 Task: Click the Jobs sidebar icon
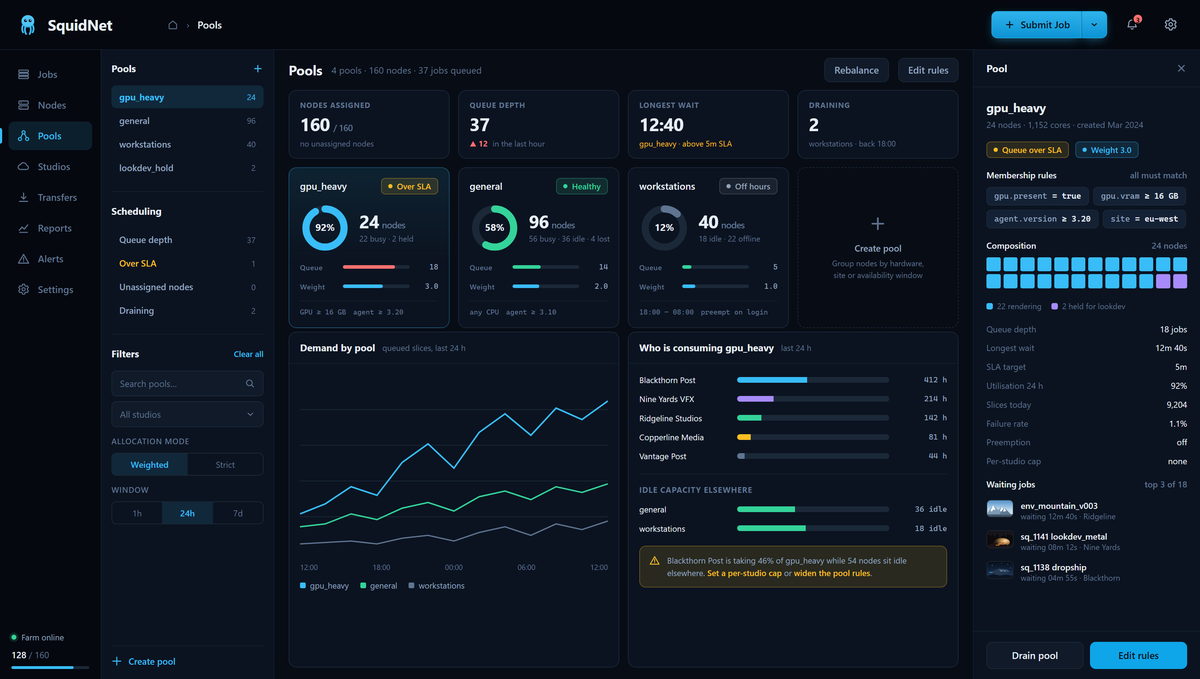(24, 74)
